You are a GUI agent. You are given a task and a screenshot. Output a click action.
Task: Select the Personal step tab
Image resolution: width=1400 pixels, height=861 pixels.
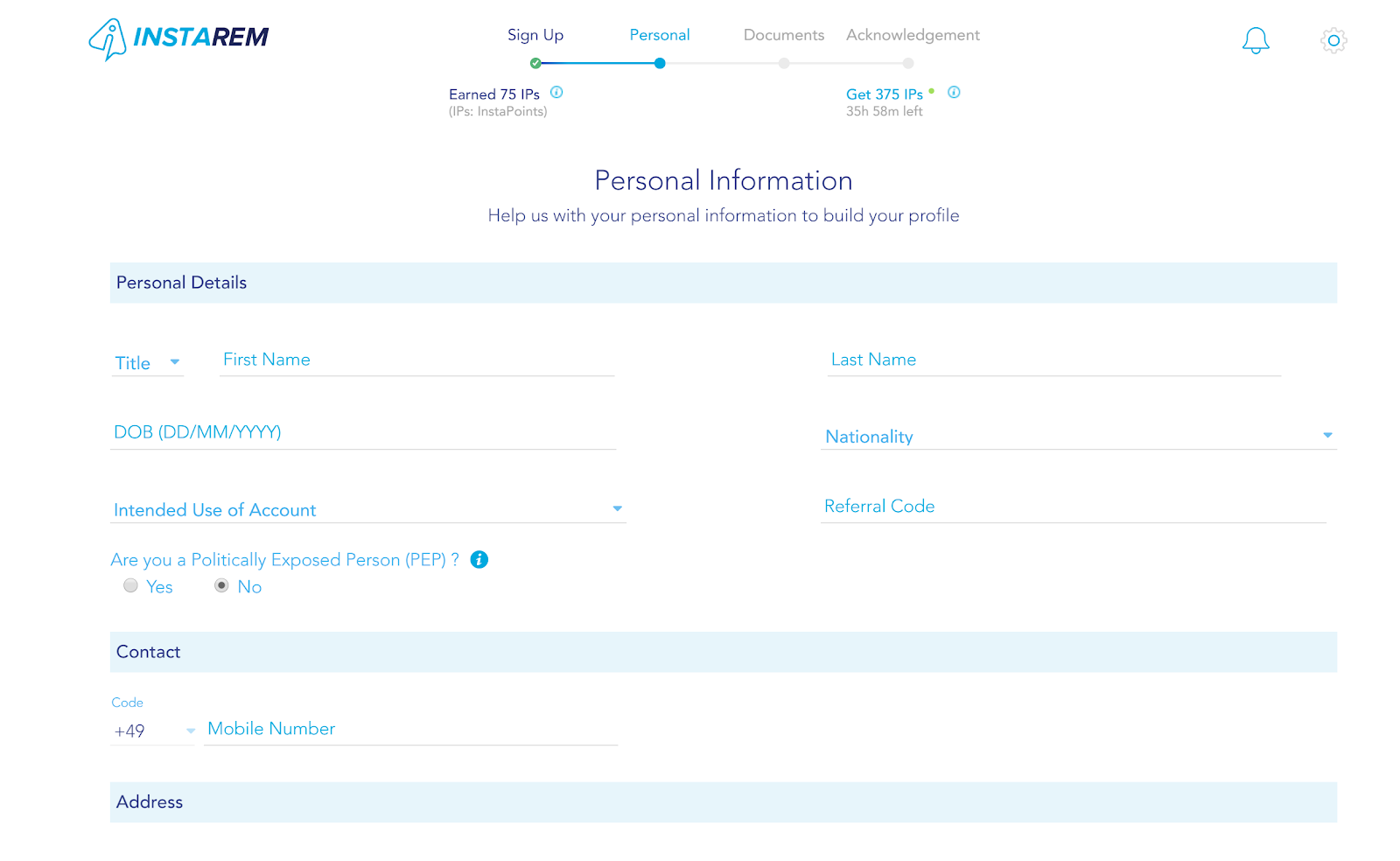pyautogui.click(x=660, y=35)
